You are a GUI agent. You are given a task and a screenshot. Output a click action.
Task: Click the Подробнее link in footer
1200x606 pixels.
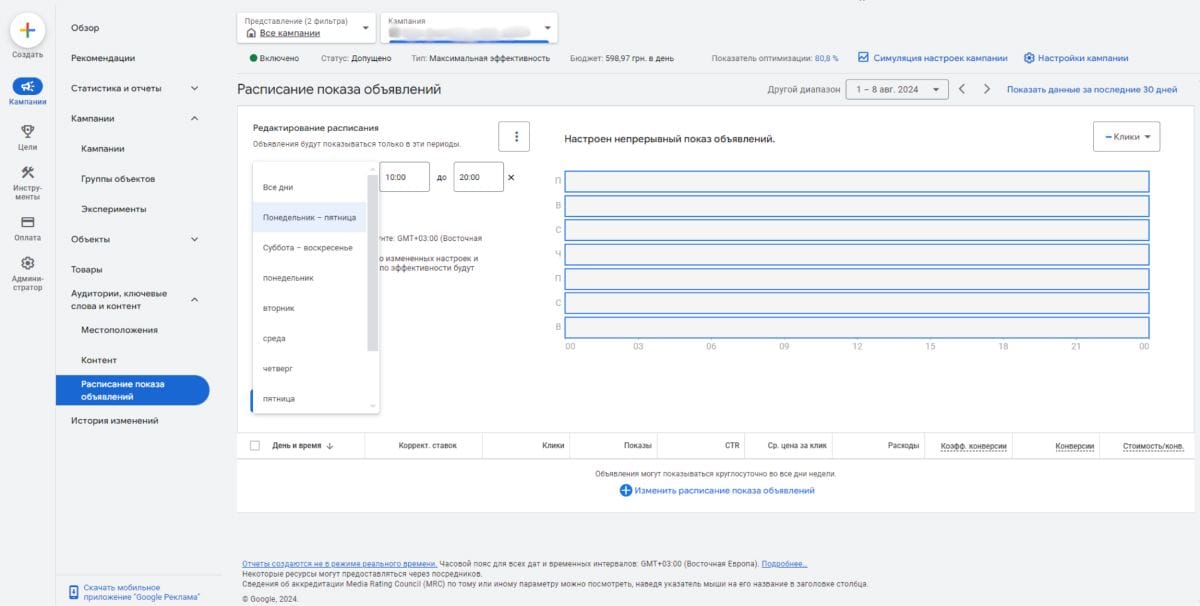[x=785, y=564]
